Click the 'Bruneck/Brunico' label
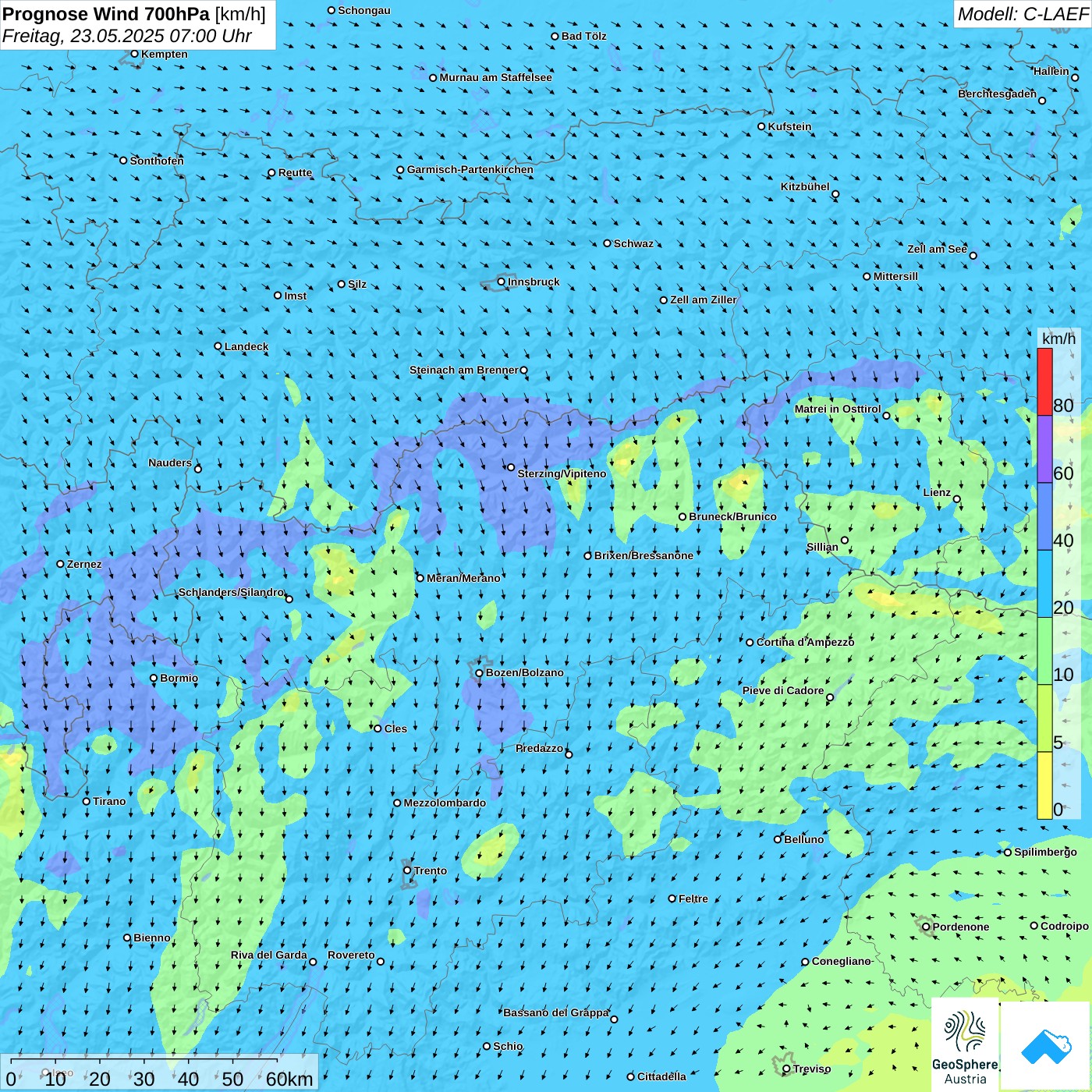 pos(732,516)
